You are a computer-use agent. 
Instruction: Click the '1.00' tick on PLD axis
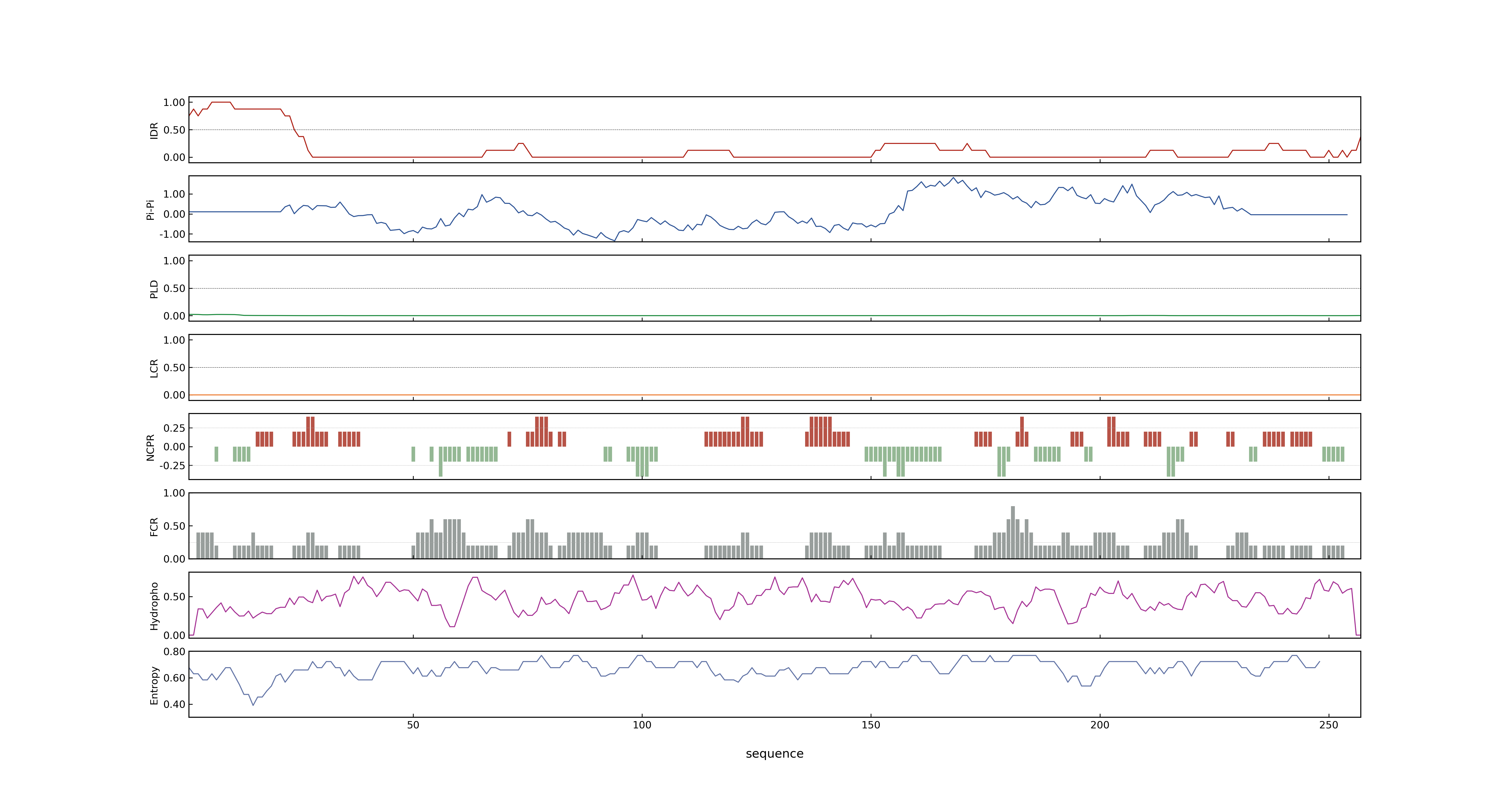(174, 261)
